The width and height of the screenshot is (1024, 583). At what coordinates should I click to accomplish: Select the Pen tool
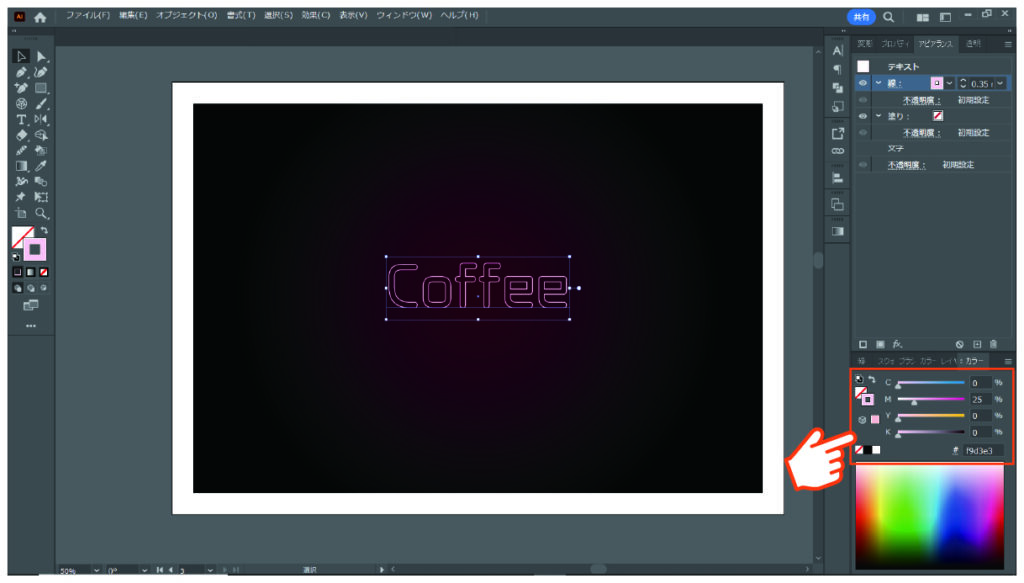[21, 72]
